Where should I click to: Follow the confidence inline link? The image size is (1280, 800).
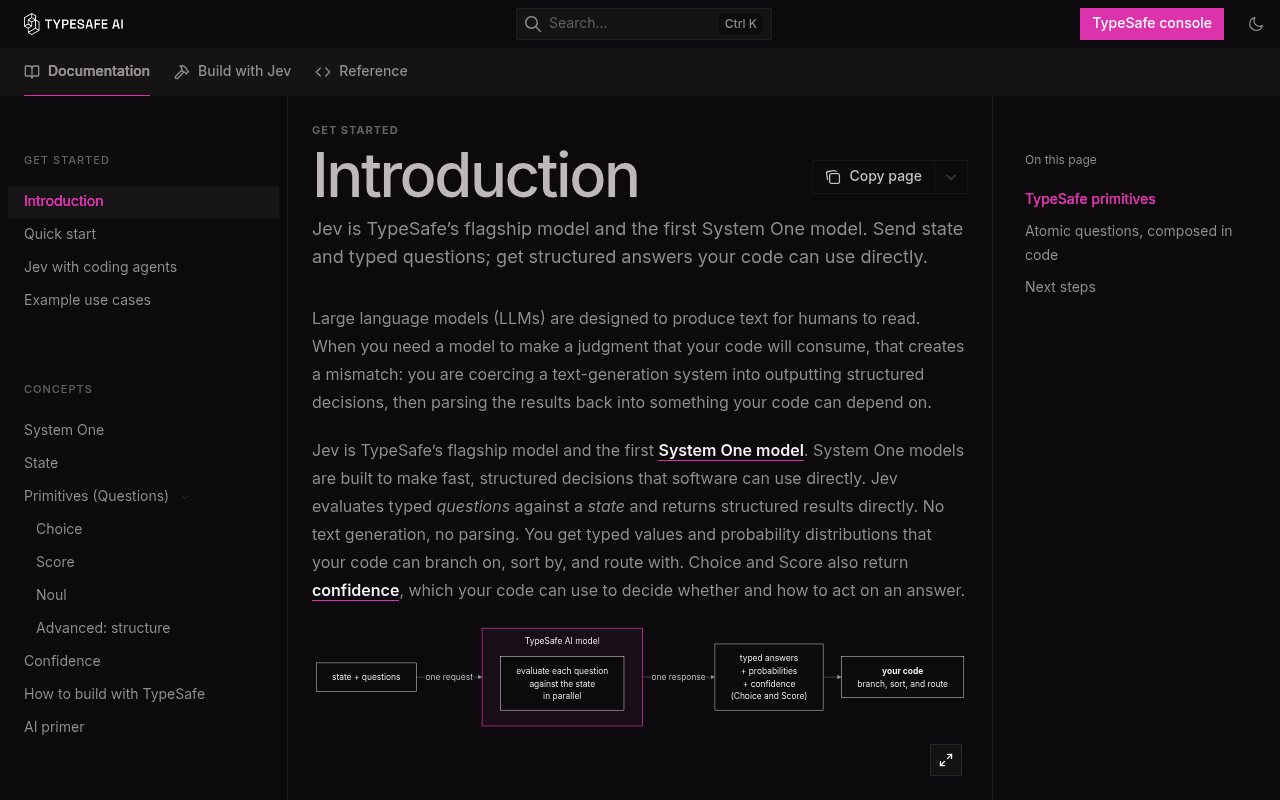point(355,590)
